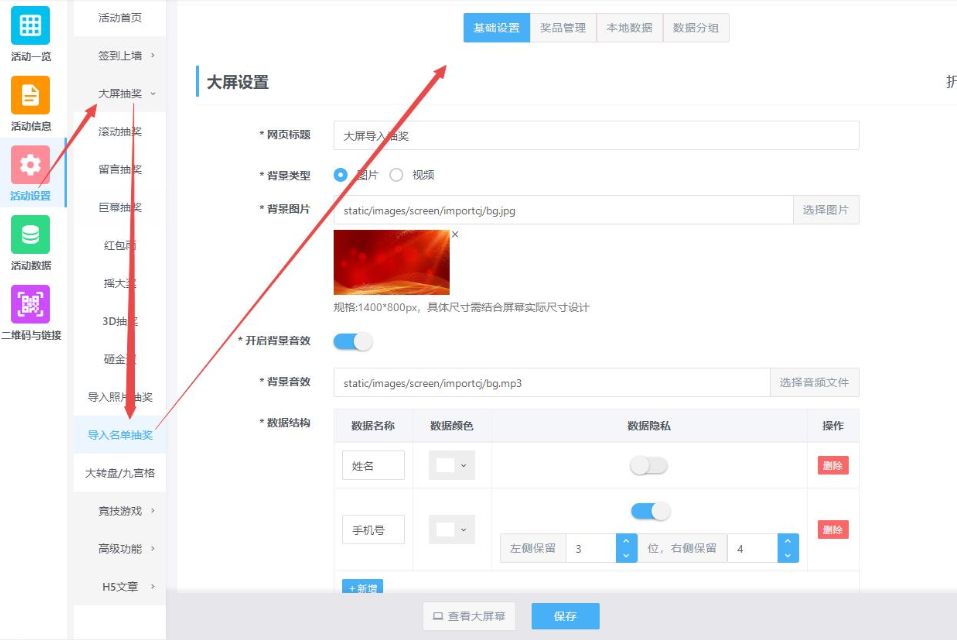Open the 活动数据 database icon
Viewport: 957px width, 640px height.
[x=30, y=234]
